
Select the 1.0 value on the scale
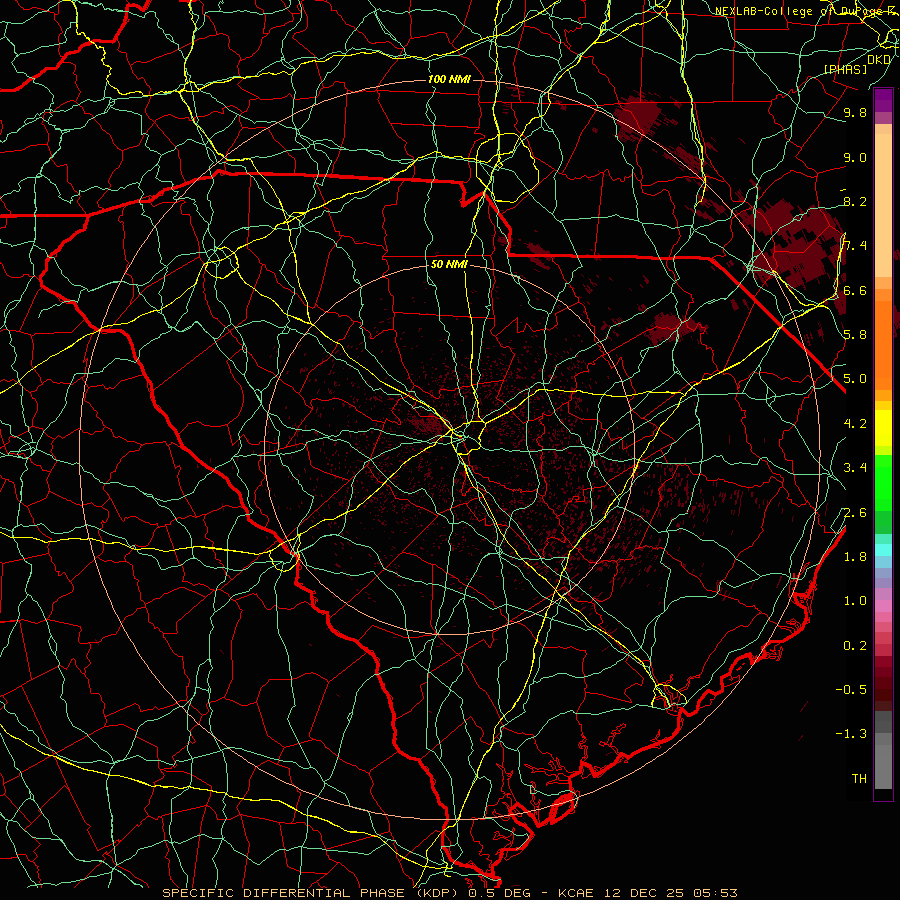click(x=855, y=601)
